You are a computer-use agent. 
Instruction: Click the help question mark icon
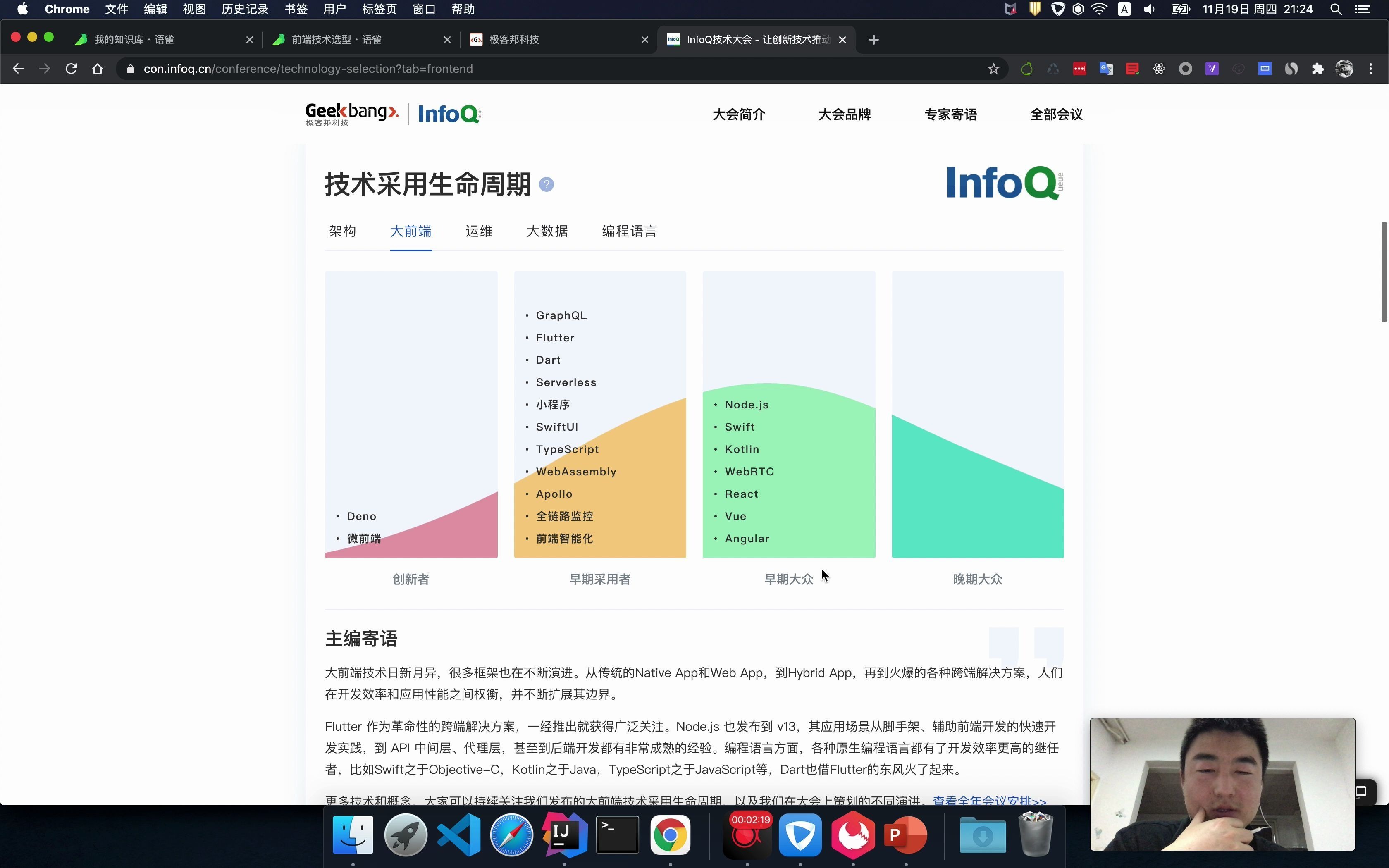pyautogui.click(x=547, y=184)
